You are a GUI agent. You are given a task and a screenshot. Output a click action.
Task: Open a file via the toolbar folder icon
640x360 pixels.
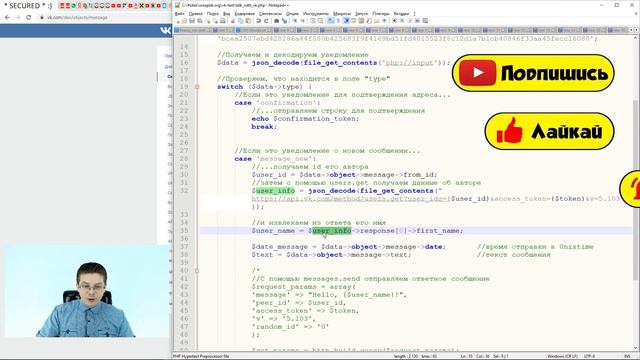tap(184, 21)
